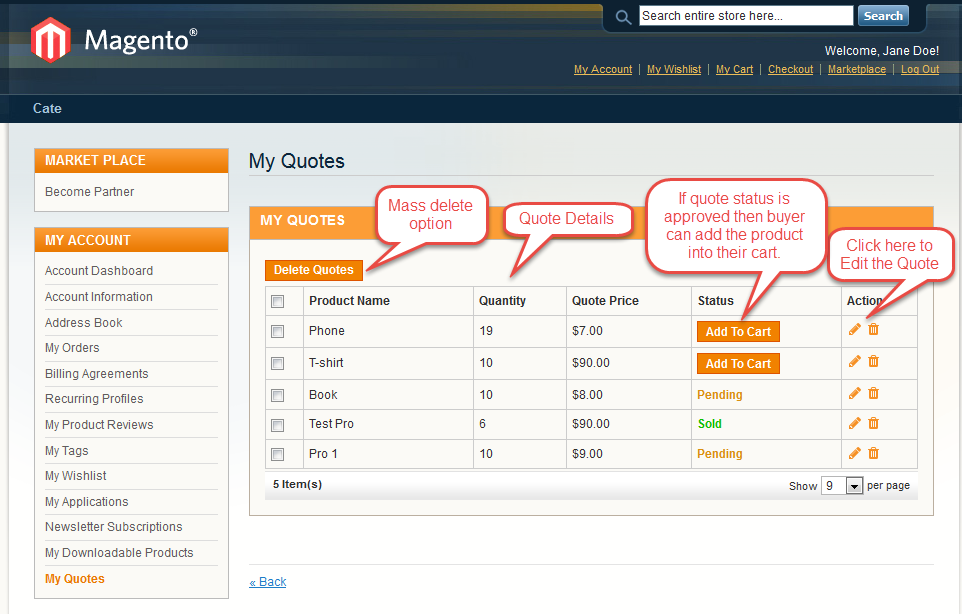The width and height of the screenshot is (962, 614).
Task: Add the Phone quote to cart
Action: [738, 332]
